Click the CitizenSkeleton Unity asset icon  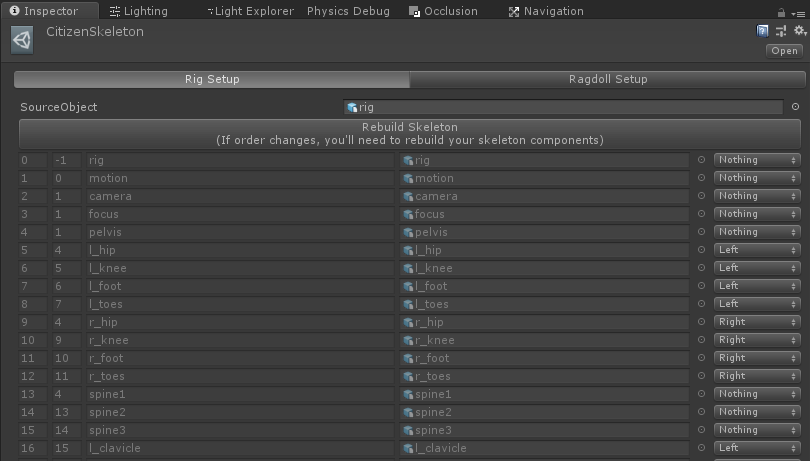22,40
